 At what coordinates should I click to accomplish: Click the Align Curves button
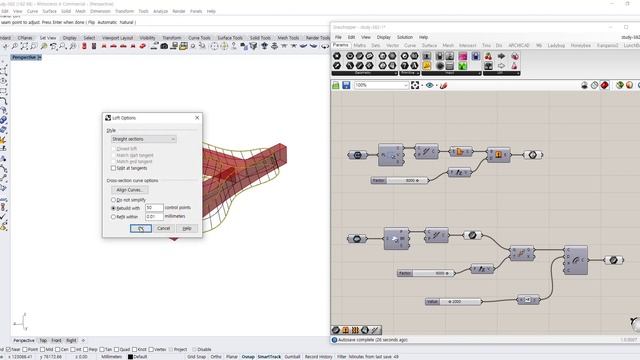coord(129,190)
